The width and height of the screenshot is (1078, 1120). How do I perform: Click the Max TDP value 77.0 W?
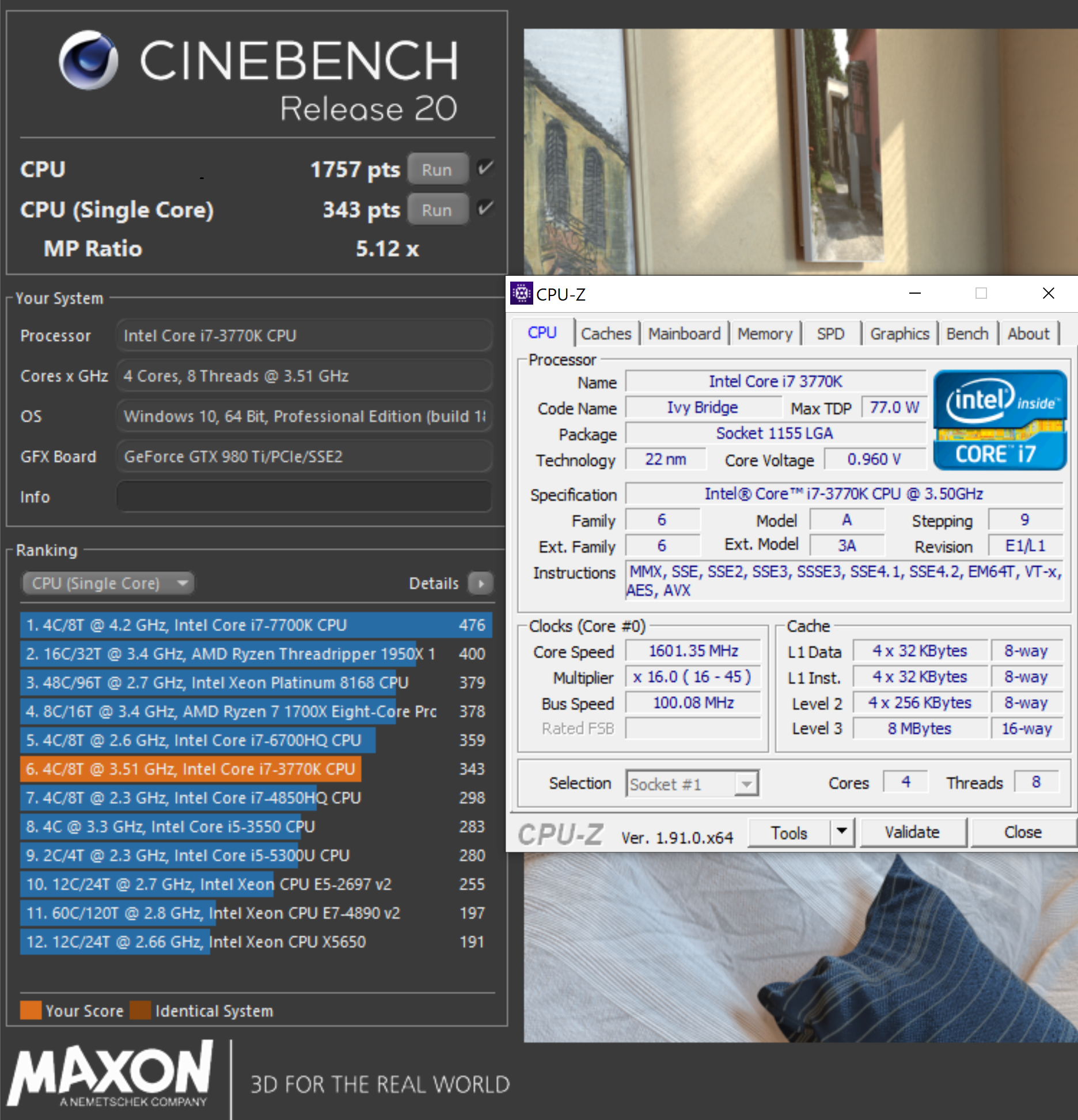pos(894,407)
